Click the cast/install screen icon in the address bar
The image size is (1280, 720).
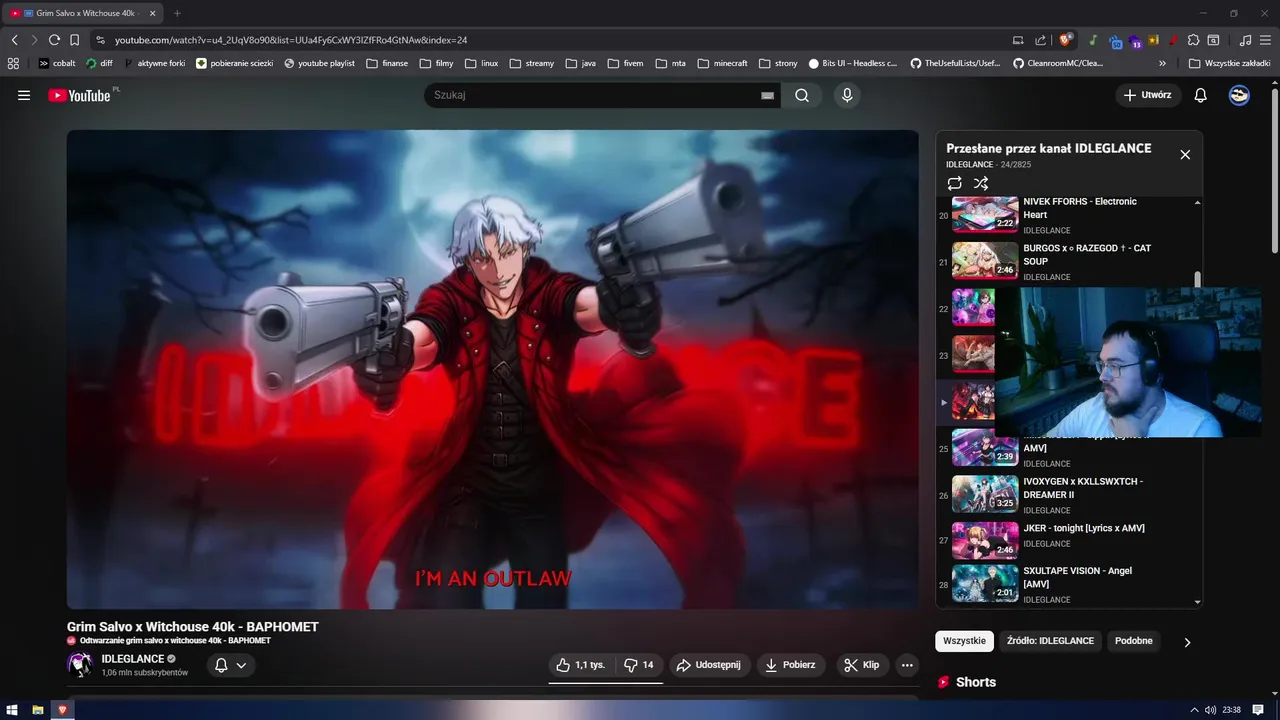[1018, 40]
